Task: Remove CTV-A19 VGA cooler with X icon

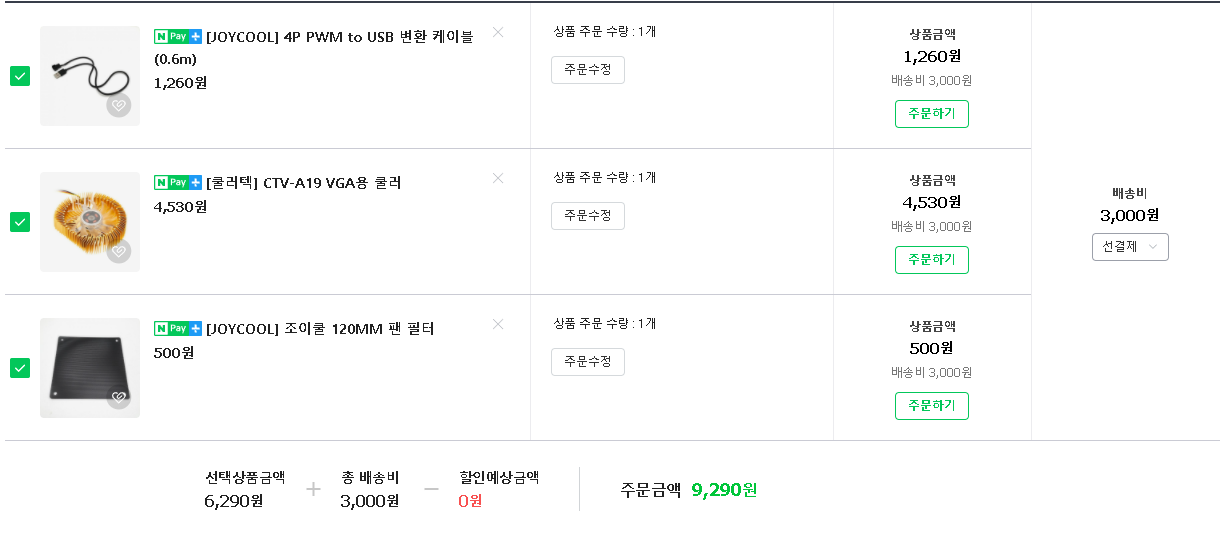Action: click(498, 178)
